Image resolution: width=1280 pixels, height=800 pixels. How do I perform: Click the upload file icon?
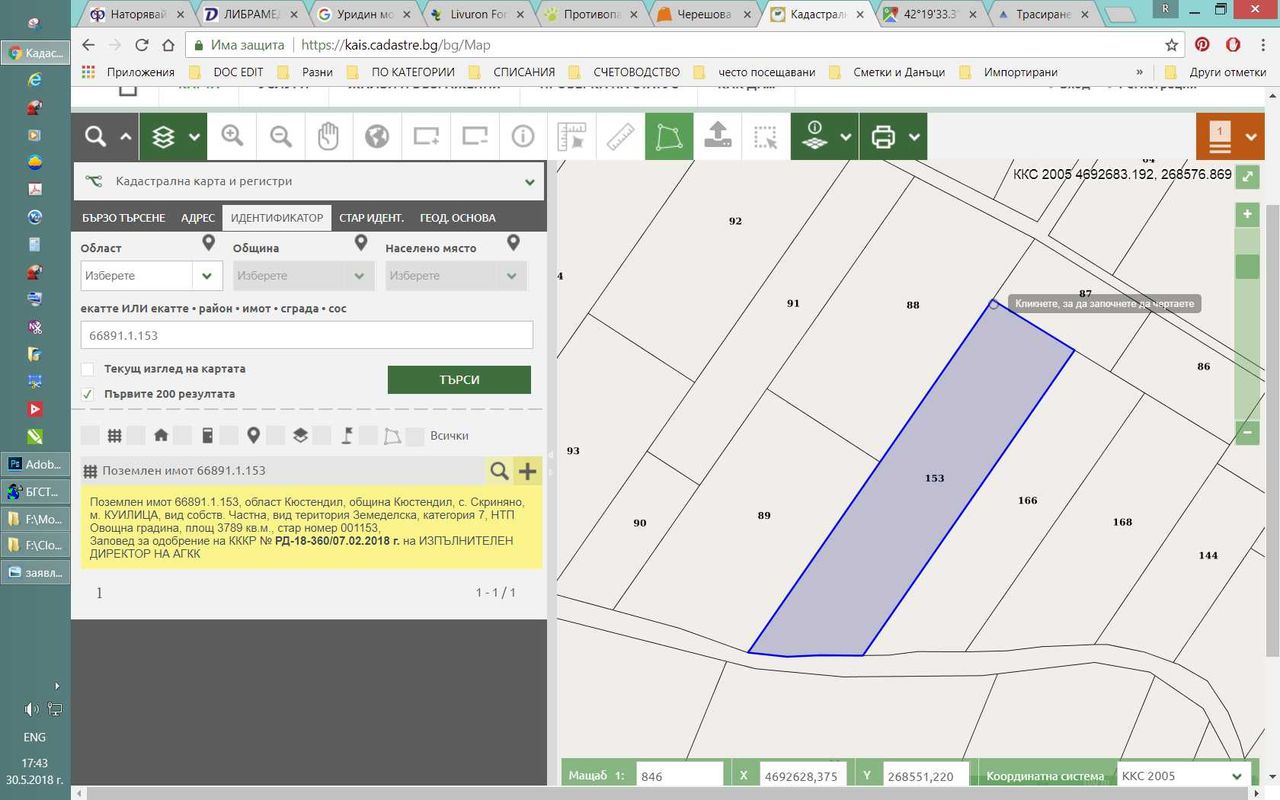click(x=717, y=137)
